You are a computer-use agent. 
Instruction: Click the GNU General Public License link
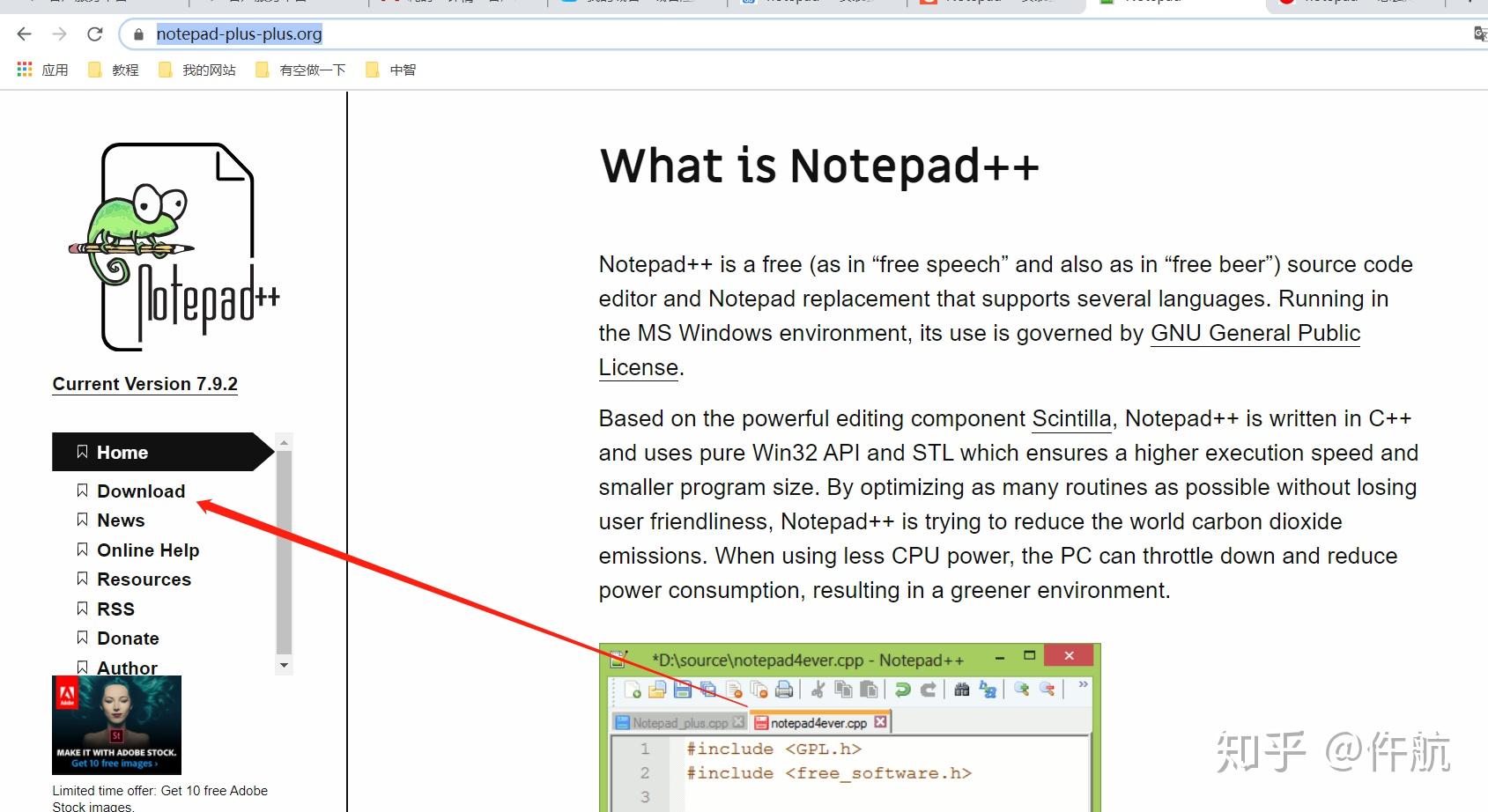(1254, 333)
